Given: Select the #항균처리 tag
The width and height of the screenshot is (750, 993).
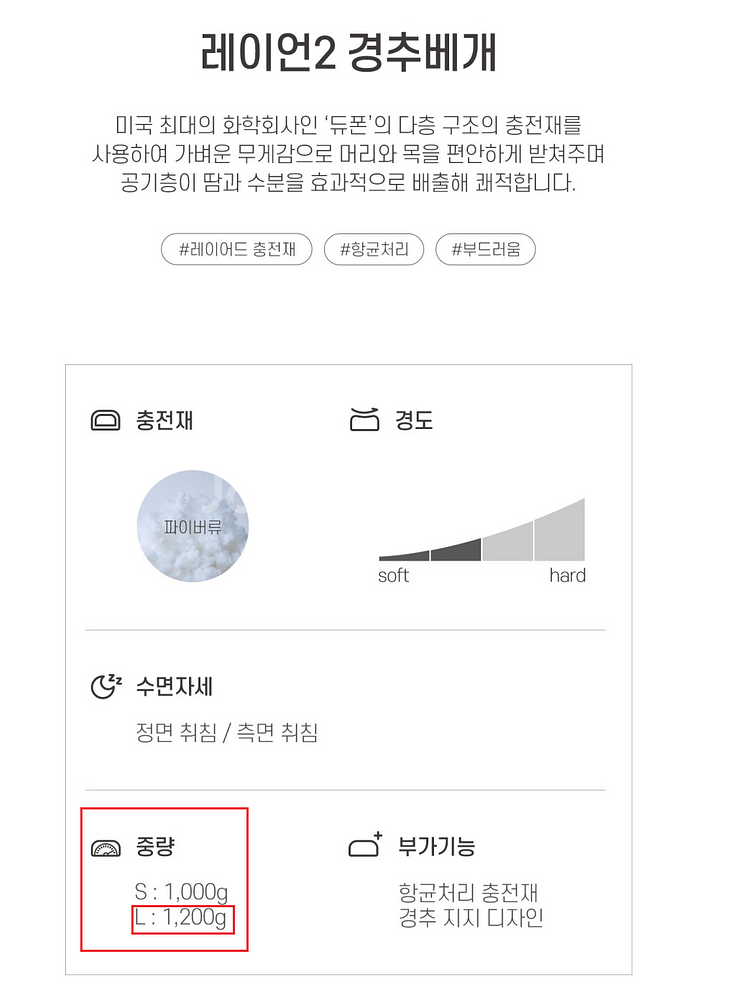Looking at the screenshot, I should pyautogui.click(x=374, y=249).
